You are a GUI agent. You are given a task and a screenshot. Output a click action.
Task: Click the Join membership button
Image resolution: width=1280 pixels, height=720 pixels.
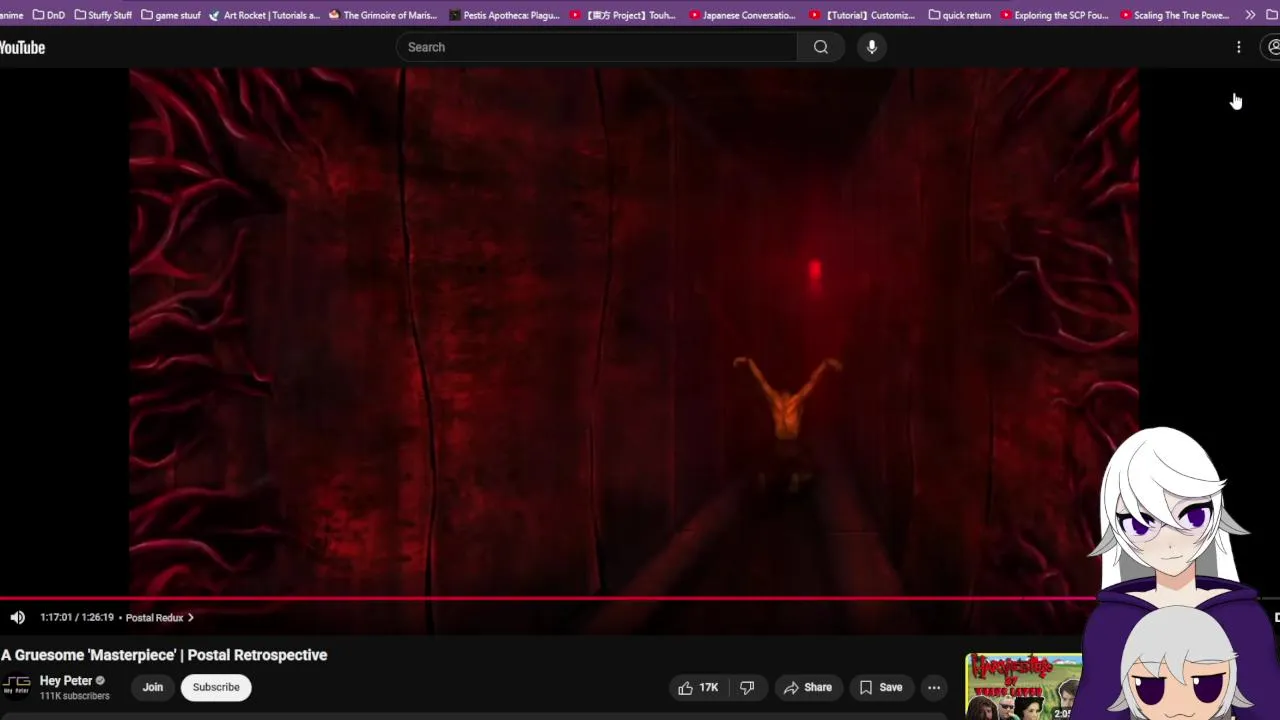point(152,687)
